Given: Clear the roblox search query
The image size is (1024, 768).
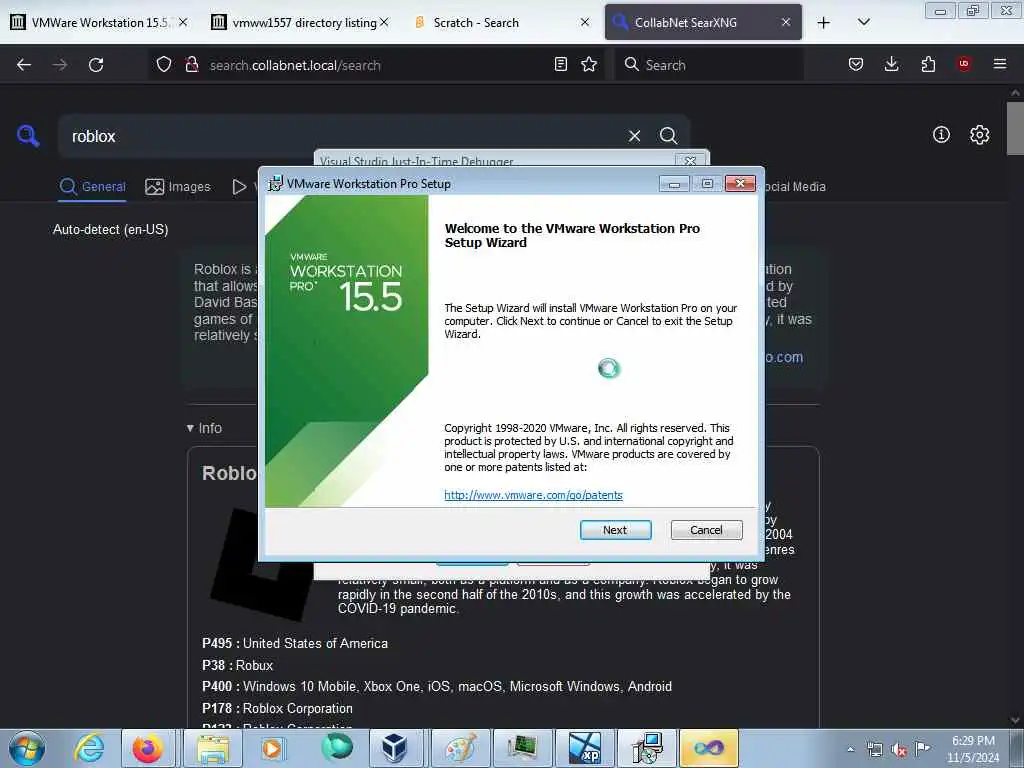Looking at the screenshot, I should point(634,136).
